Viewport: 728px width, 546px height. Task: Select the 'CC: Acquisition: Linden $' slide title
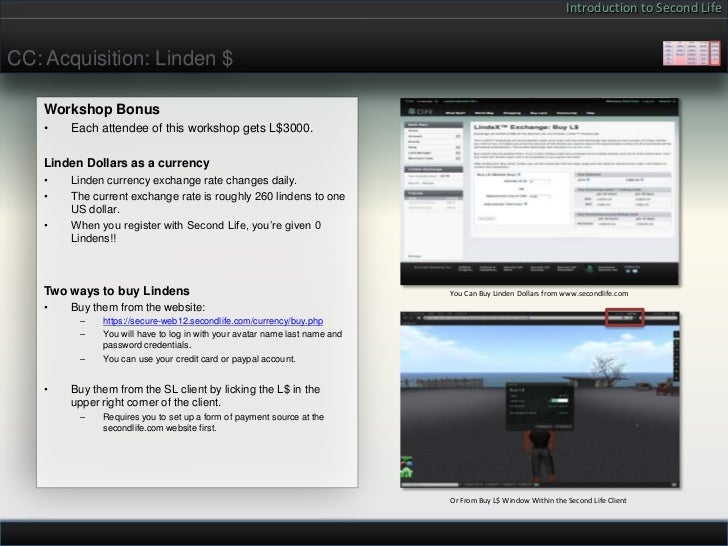[120, 58]
